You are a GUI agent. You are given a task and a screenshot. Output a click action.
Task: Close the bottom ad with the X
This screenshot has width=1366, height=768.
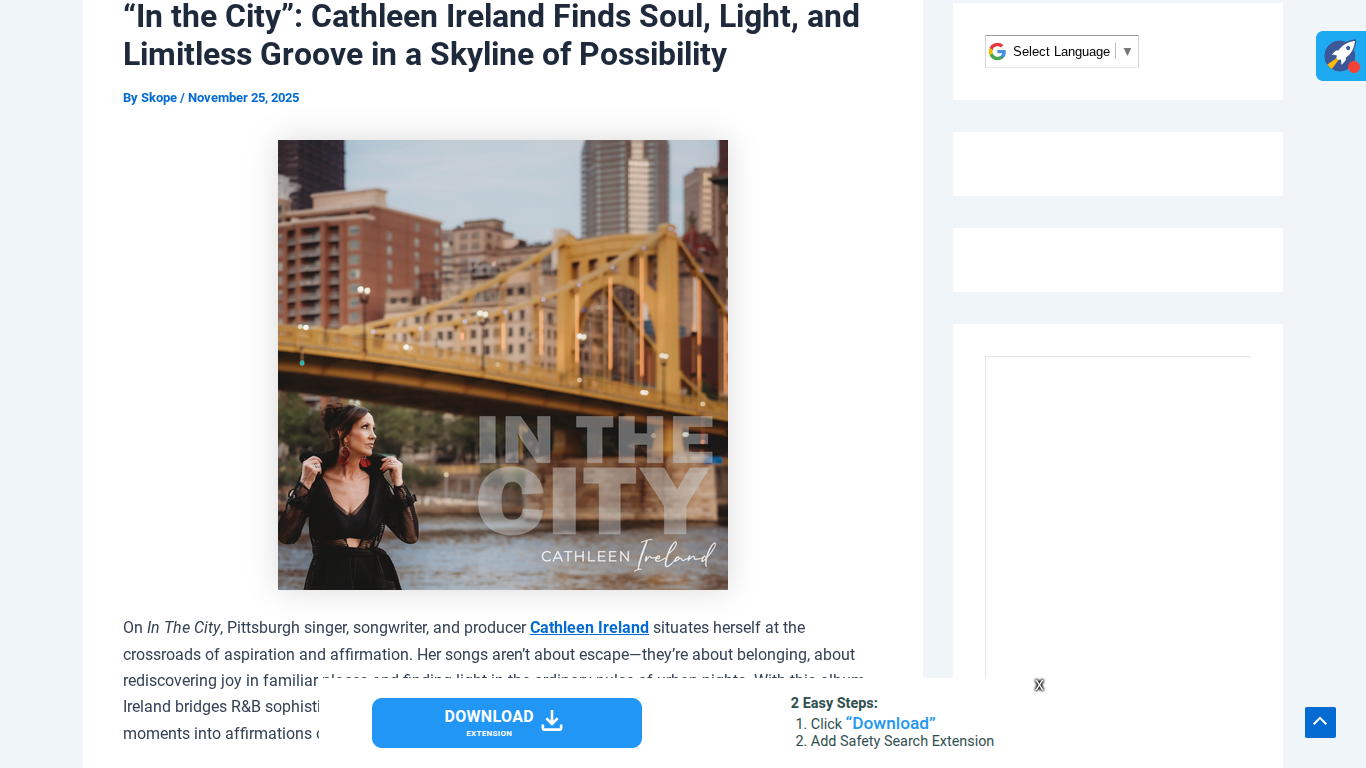pyautogui.click(x=1039, y=685)
